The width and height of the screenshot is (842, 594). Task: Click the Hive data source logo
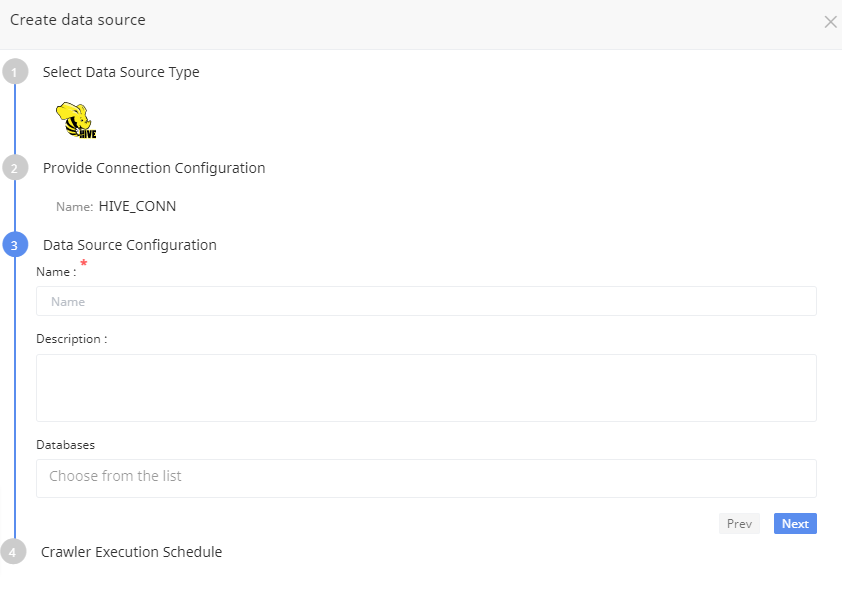click(x=76, y=120)
